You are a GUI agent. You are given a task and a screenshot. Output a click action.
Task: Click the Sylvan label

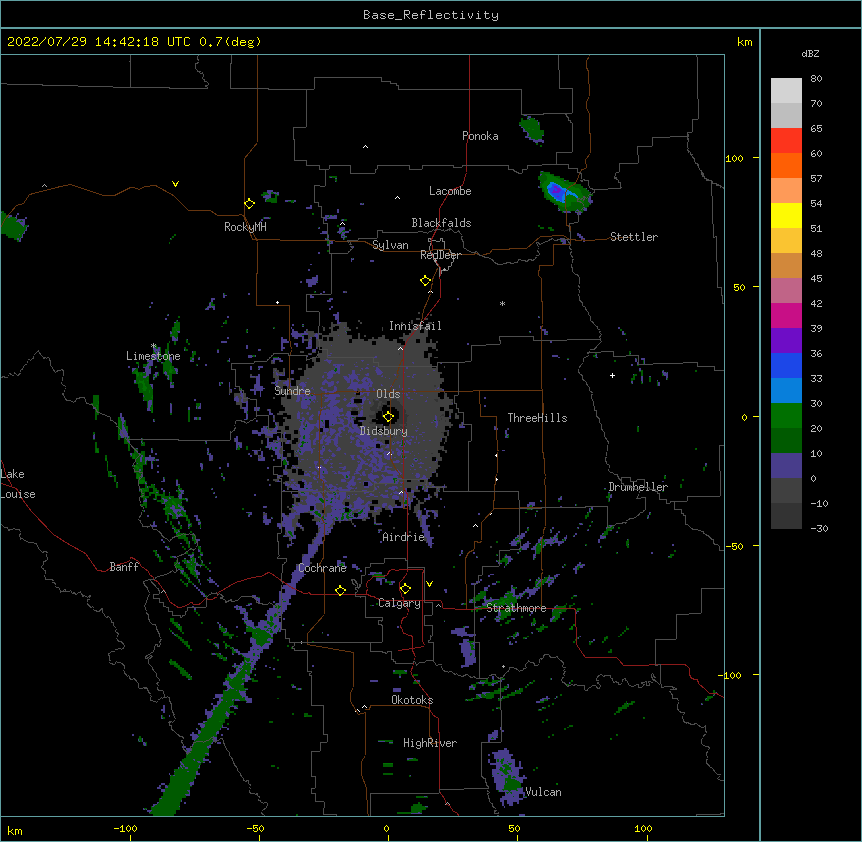pyautogui.click(x=390, y=245)
